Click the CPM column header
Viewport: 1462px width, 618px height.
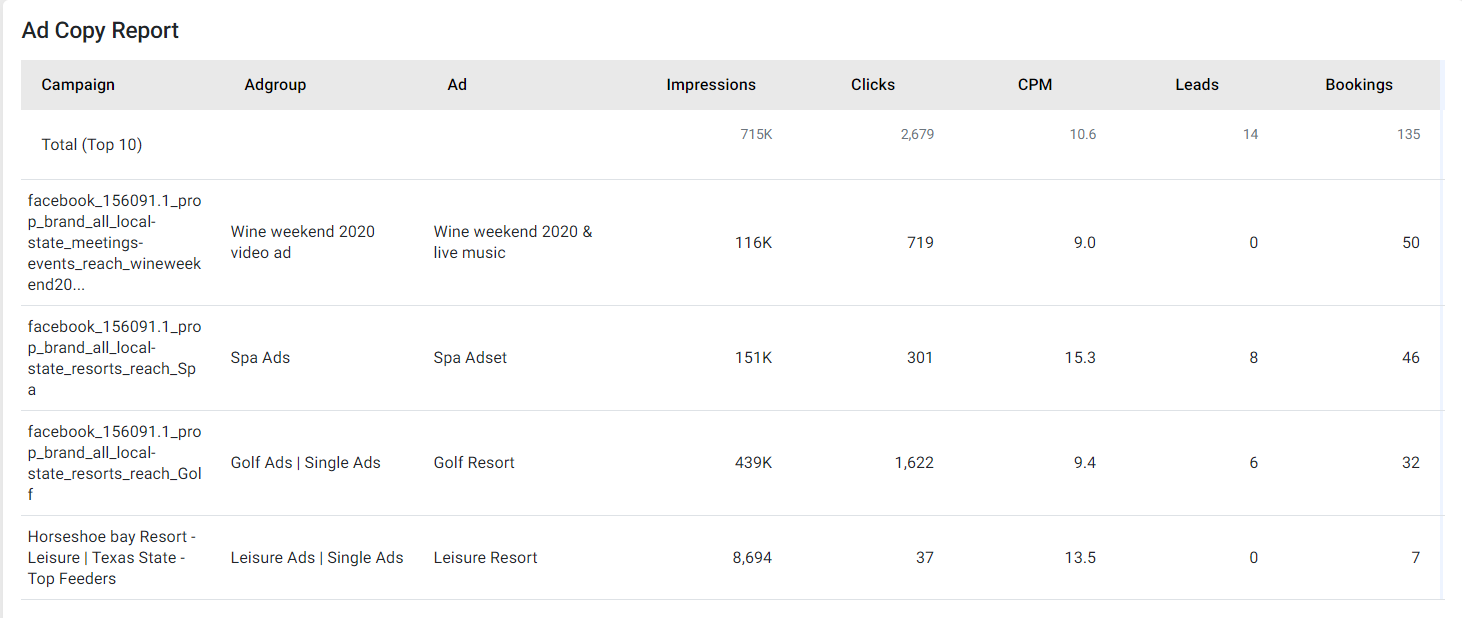pos(1035,85)
